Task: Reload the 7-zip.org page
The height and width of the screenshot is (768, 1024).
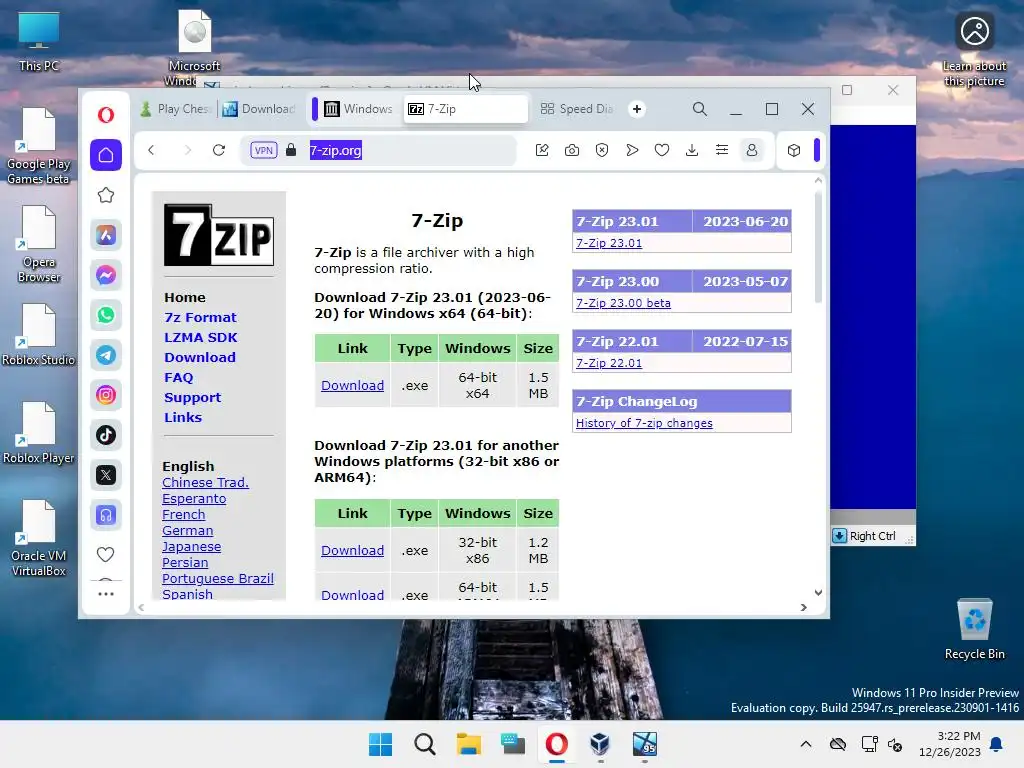Action: click(x=219, y=150)
